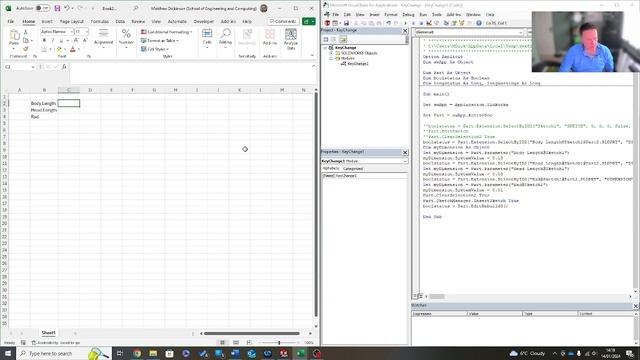The width and height of the screenshot is (640, 360).
Task: Click the Fill Color bucket icon
Action: [59, 49]
